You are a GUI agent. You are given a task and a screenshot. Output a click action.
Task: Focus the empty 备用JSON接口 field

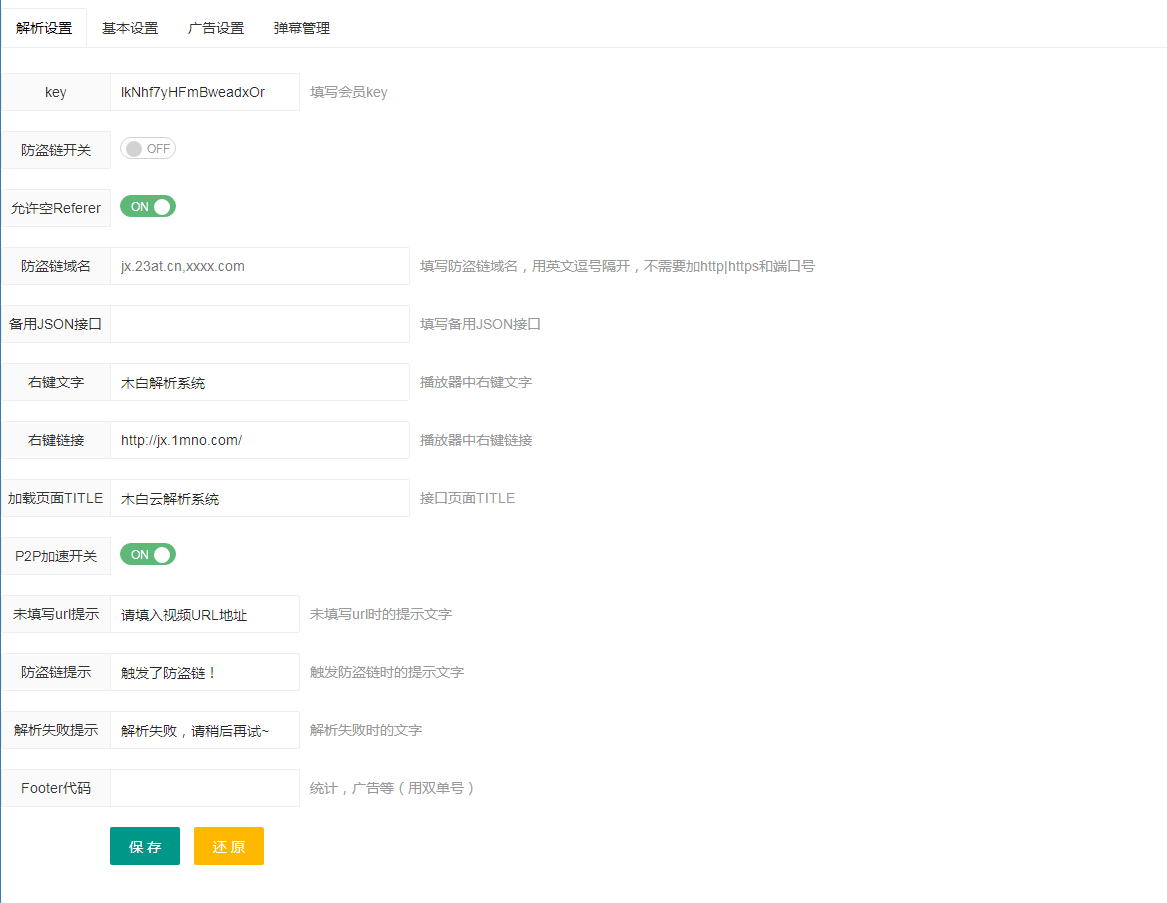260,323
